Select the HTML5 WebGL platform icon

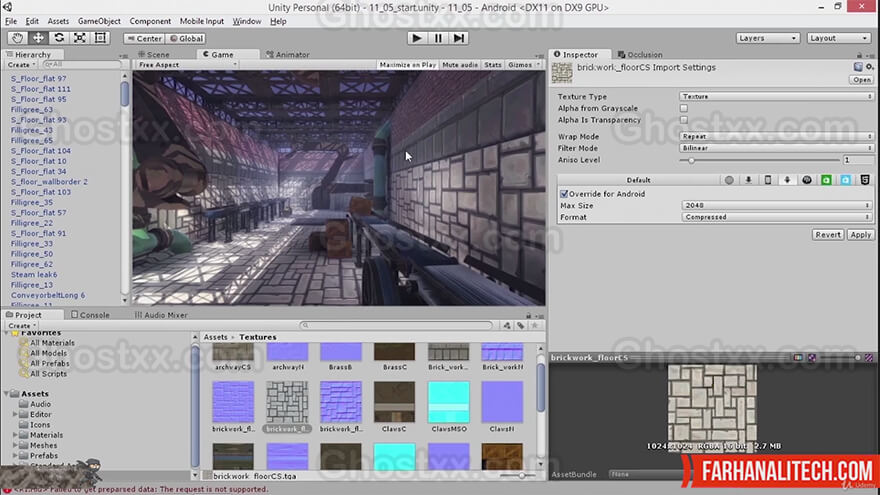point(865,180)
